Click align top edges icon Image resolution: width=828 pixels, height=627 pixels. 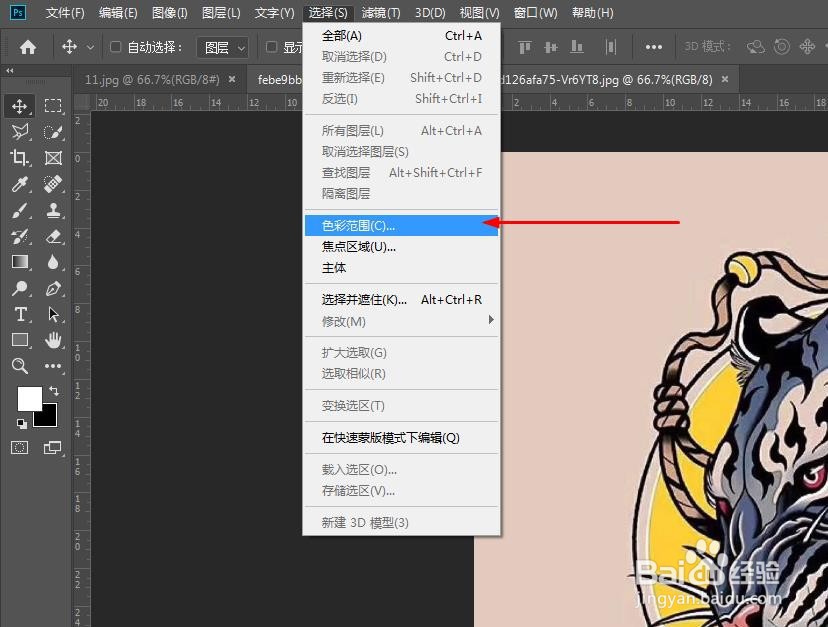click(x=524, y=48)
